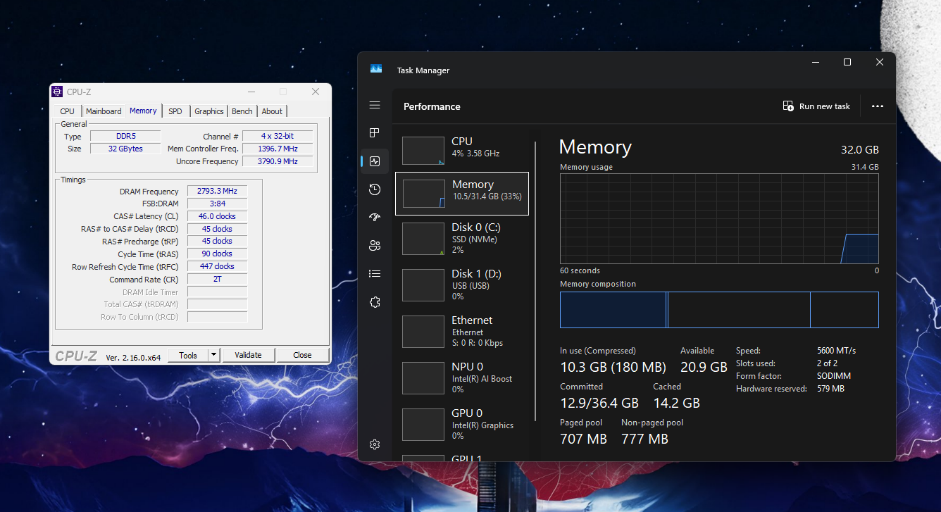Minimize the Task Manager window
Viewport: 941px width, 512px height.
pos(816,62)
